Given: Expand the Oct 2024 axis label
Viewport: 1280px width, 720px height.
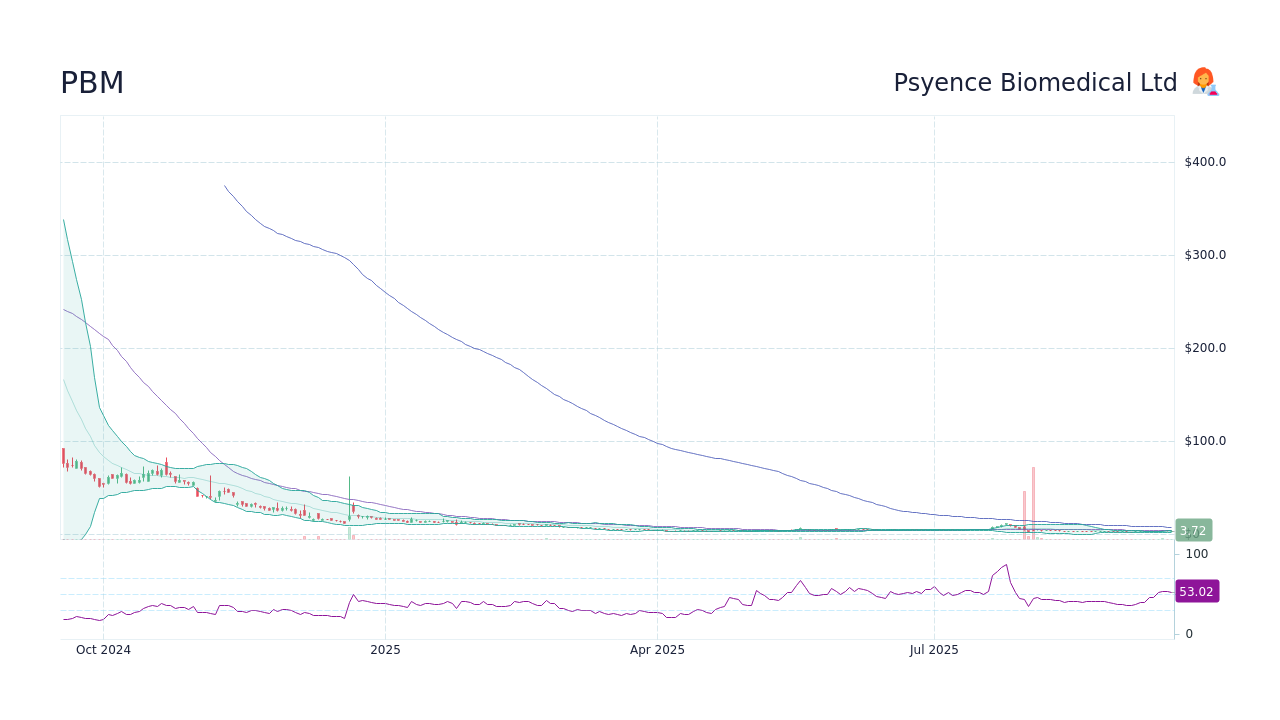Looking at the screenshot, I should pyautogui.click(x=103, y=650).
